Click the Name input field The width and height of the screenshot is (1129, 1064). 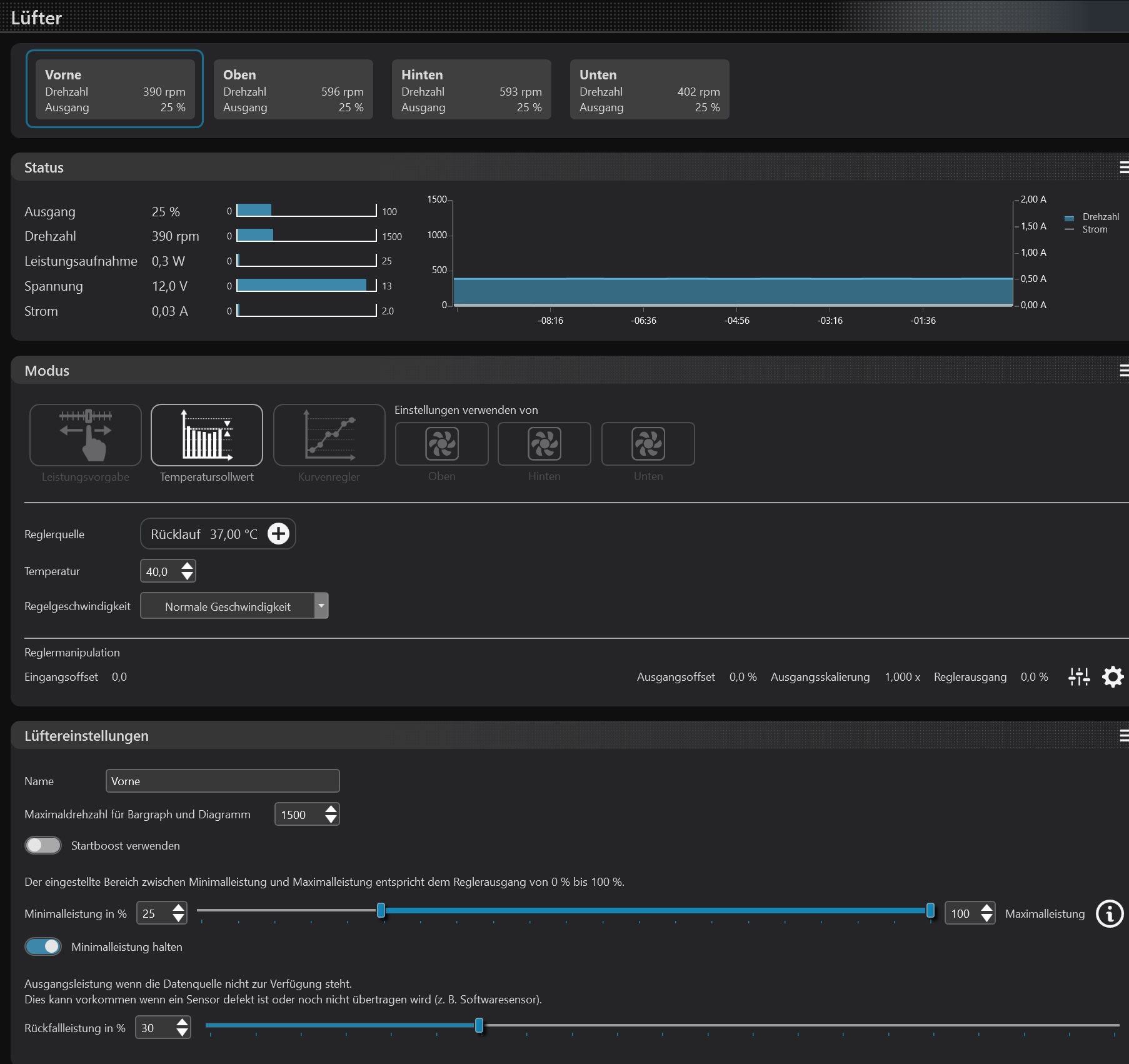(x=223, y=781)
